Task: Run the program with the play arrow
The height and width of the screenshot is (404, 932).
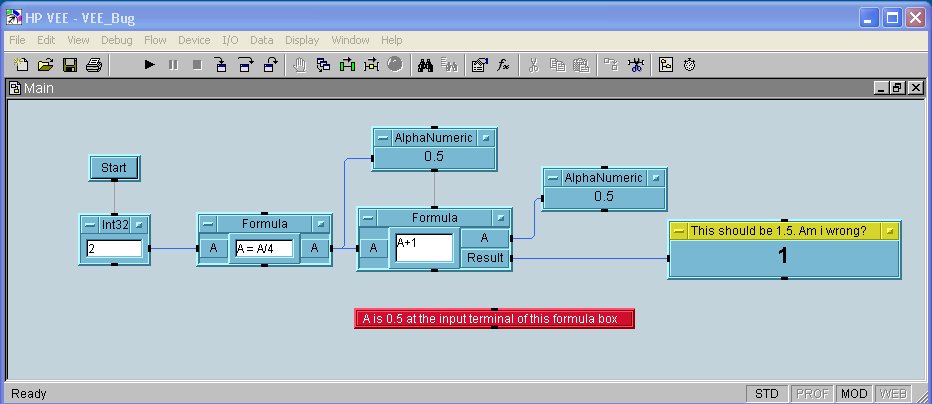Action: (x=149, y=65)
